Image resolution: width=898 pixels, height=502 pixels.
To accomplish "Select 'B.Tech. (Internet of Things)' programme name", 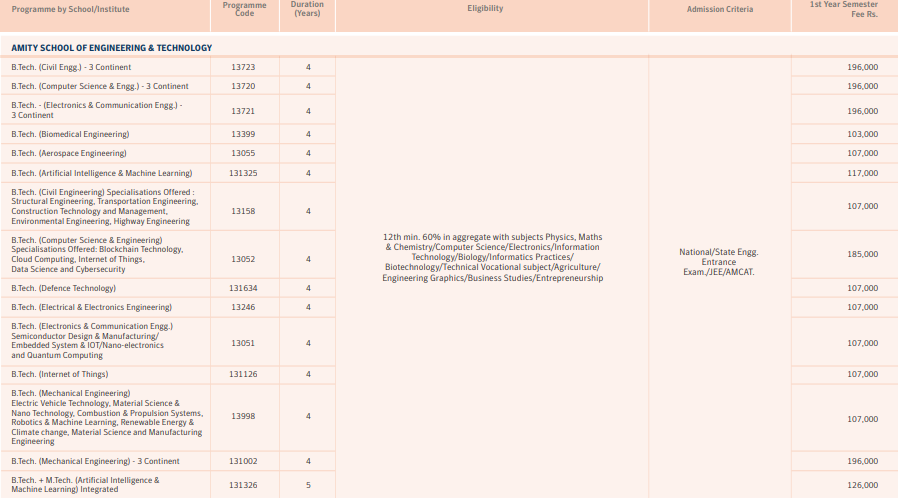I will (60, 374).
